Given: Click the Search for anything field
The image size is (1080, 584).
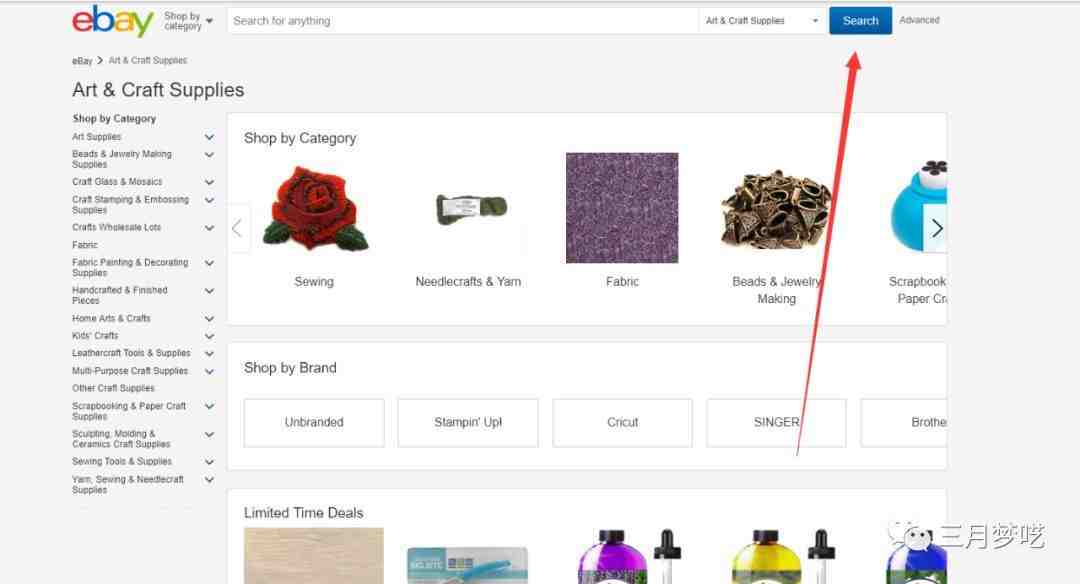Looking at the screenshot, I should tap(462, 21).
